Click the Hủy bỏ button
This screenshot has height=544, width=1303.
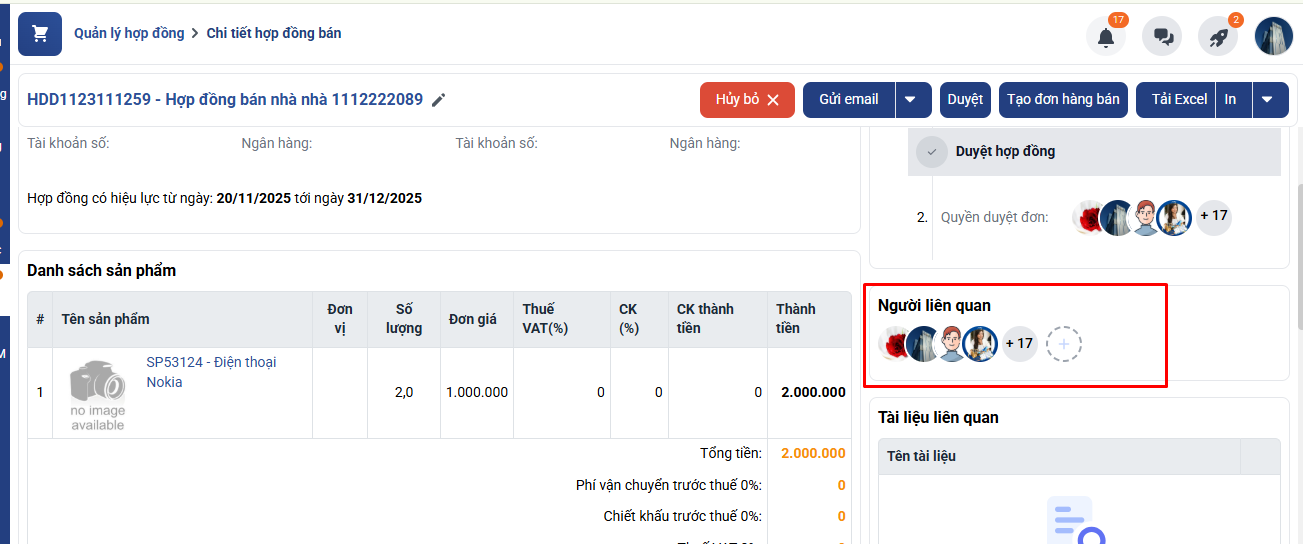pos(747,100)
